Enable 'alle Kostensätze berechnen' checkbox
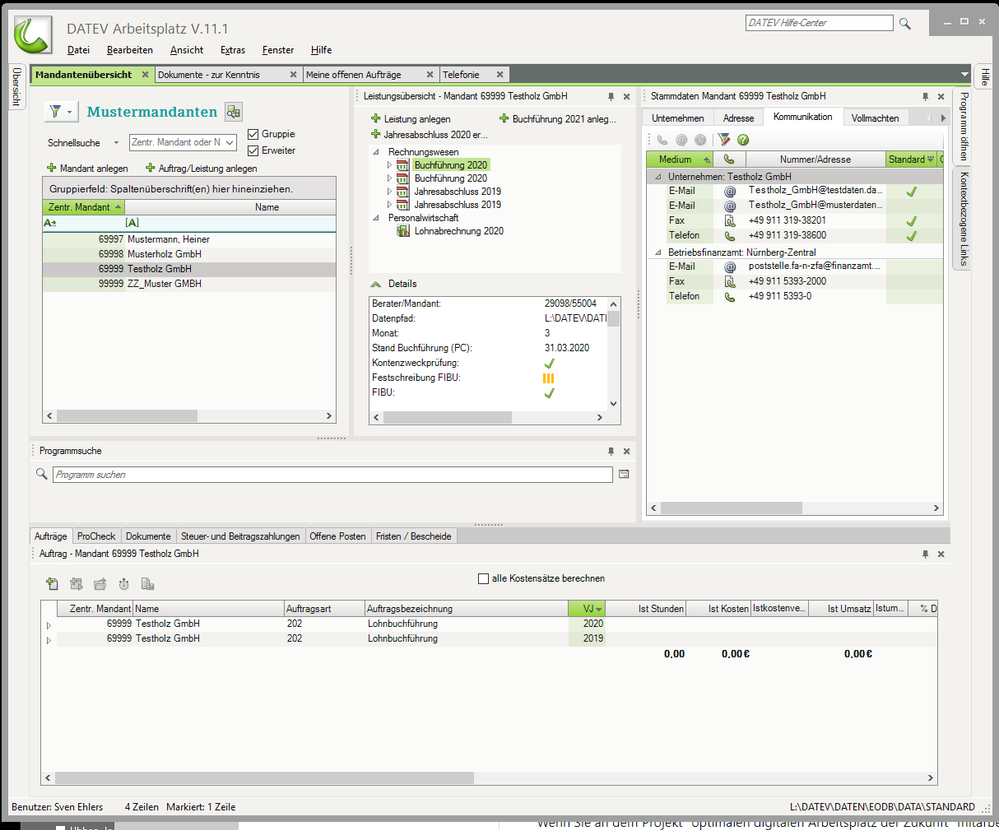This screenshot has height=830, width=999. (x=484, y=578)
